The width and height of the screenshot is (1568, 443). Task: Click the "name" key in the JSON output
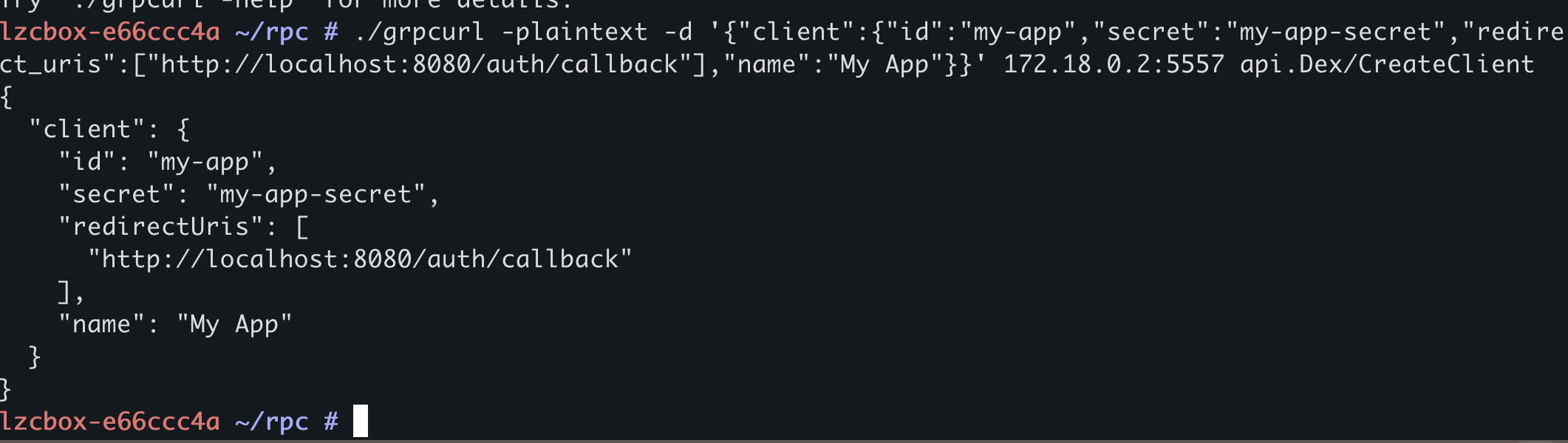101,324
